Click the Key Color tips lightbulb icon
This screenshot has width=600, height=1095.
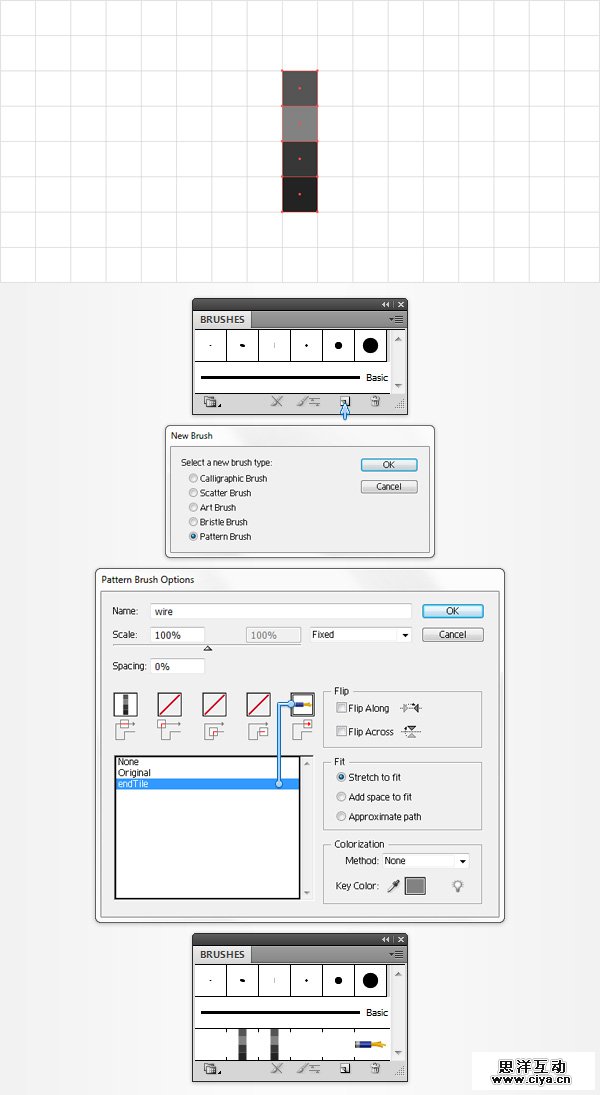[x=458, y=886]
